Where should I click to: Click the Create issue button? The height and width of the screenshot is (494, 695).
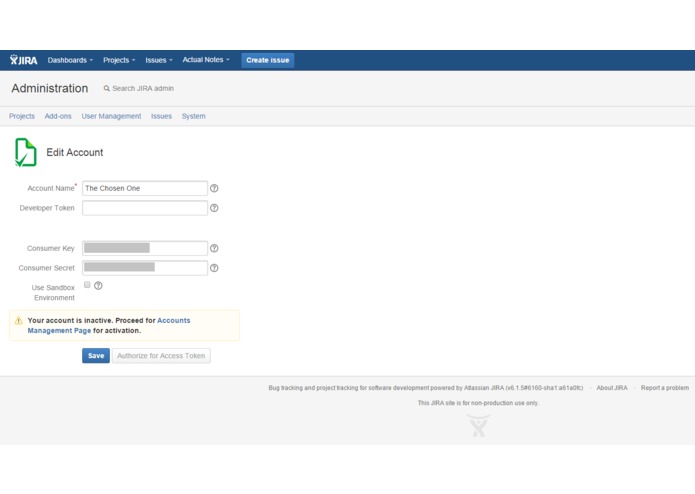pyautogui.click(x=268, y=60)
